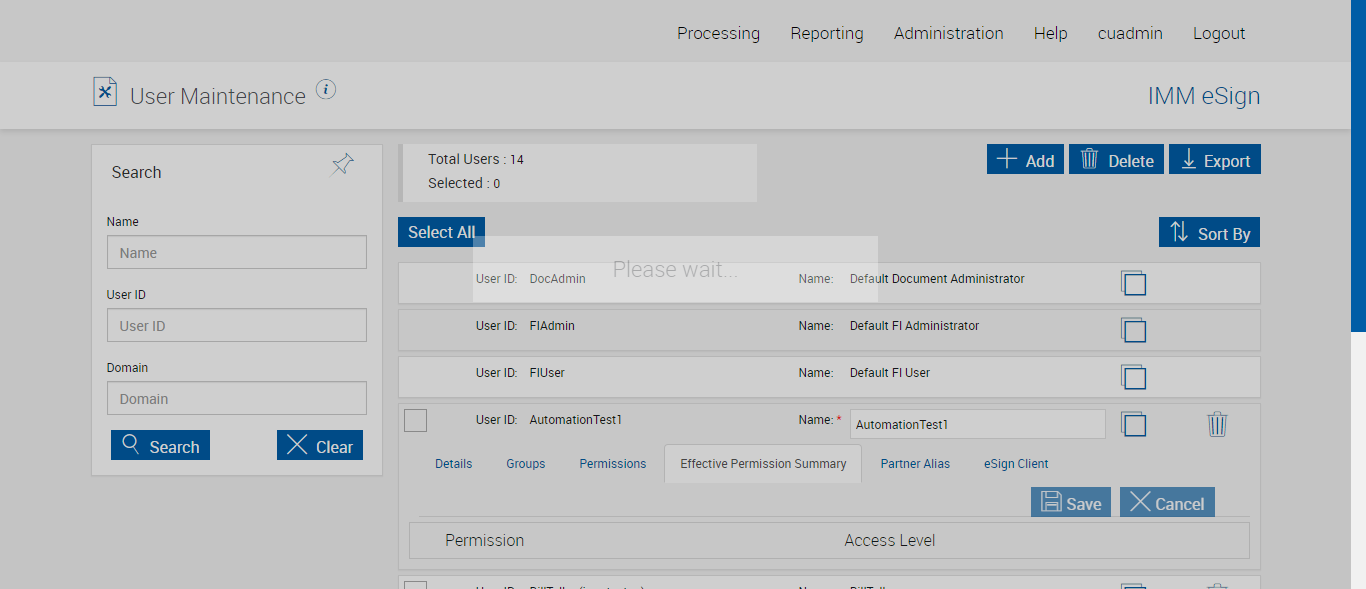Export the user list
This screenshot has height=589, width=1366.
pyautogui.click(x=1215, y=160)
